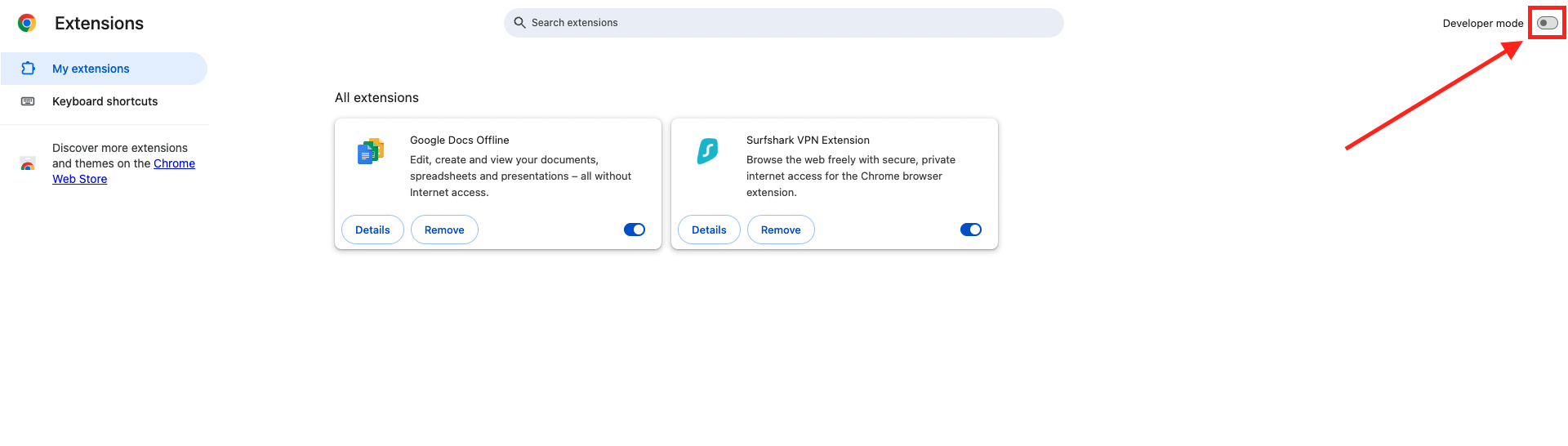Click the Surfshark VPN Extension title text
The height and width of the screenshot is (446, 1568).
pos(808,140)
